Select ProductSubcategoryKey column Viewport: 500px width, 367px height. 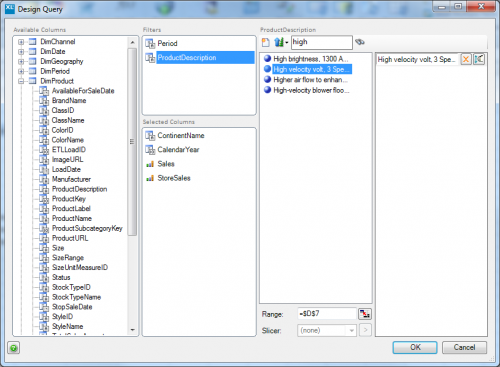click(x=87, y=229)
